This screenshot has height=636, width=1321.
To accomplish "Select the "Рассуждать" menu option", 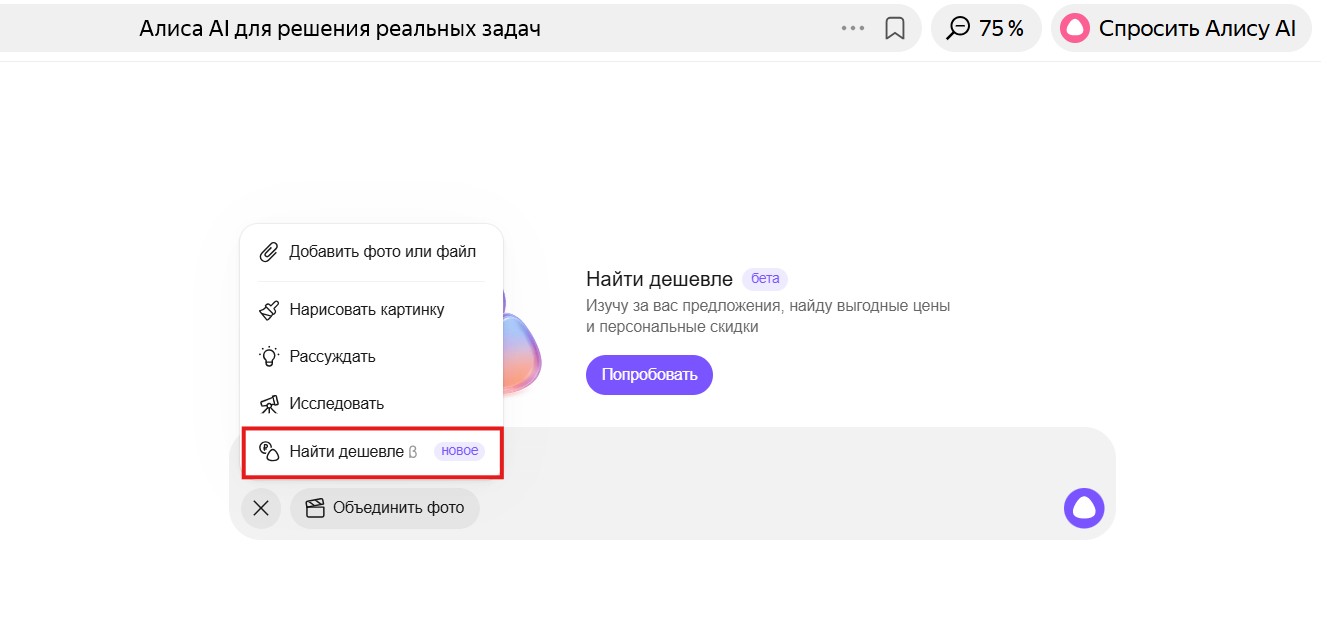I will [332, 357].
